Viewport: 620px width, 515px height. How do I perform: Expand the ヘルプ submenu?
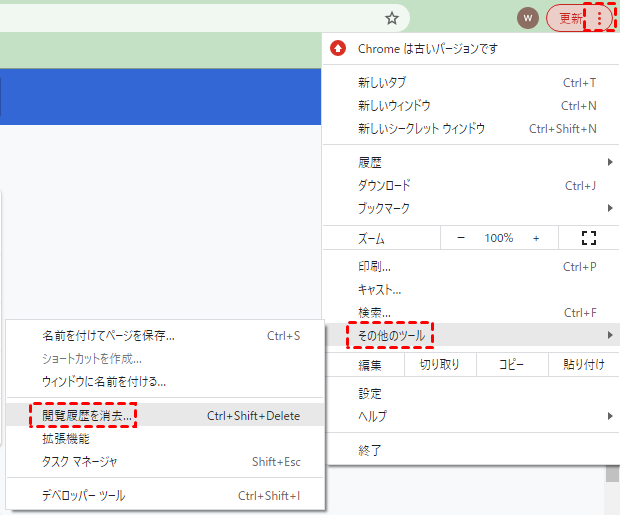[x=471, y=416]
